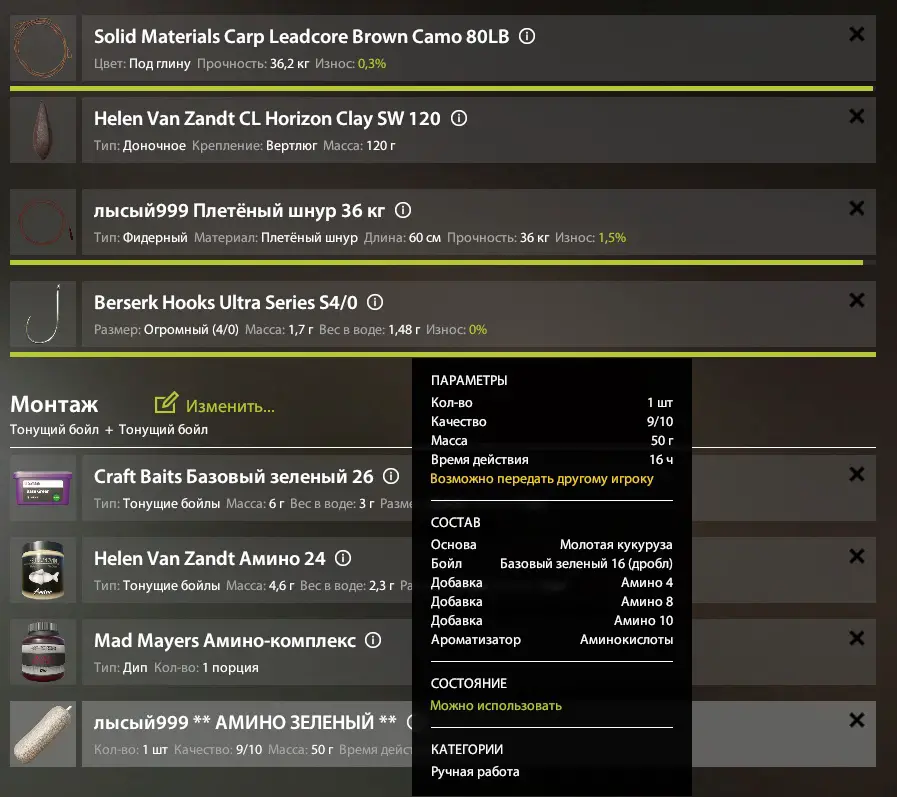Open info for лысый999 Плетёный шнур 36 кг
The width and height of the screenshot is (897, 797).
[403, 211]
